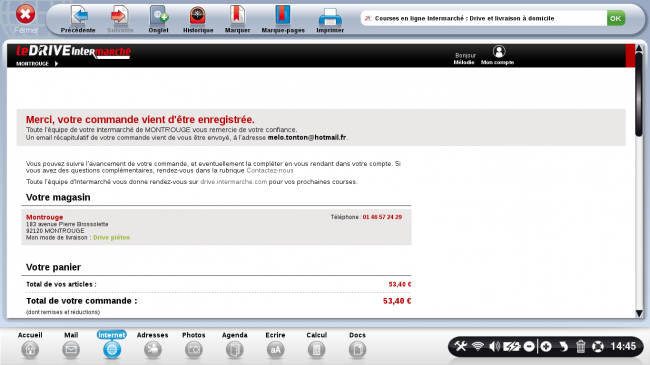
Task: Click the Total de votre commande amount
Action: click(397, 301)
